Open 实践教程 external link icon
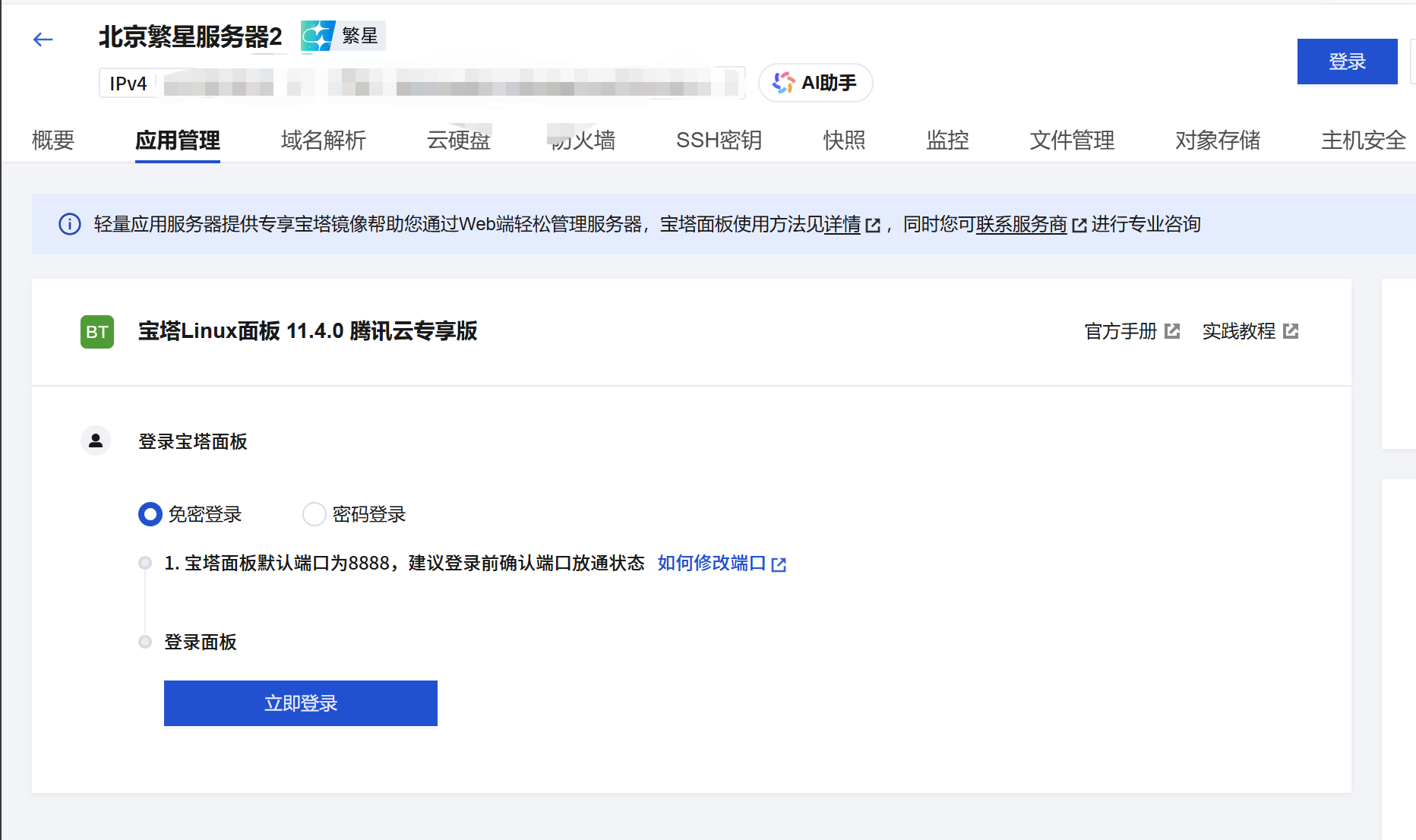1416x840 pixels. coord(1291,331)
